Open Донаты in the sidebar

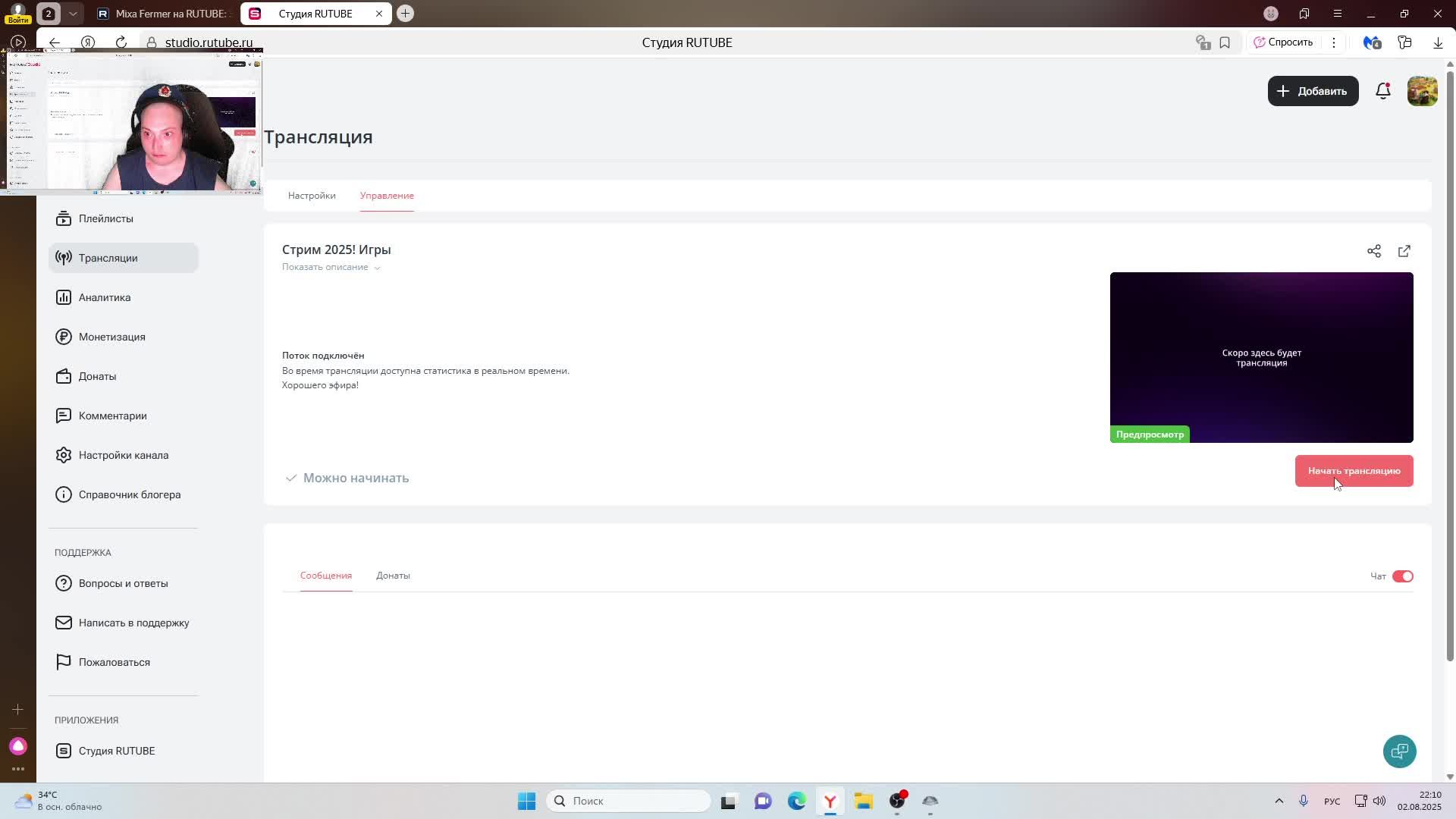tap(97, 376)
